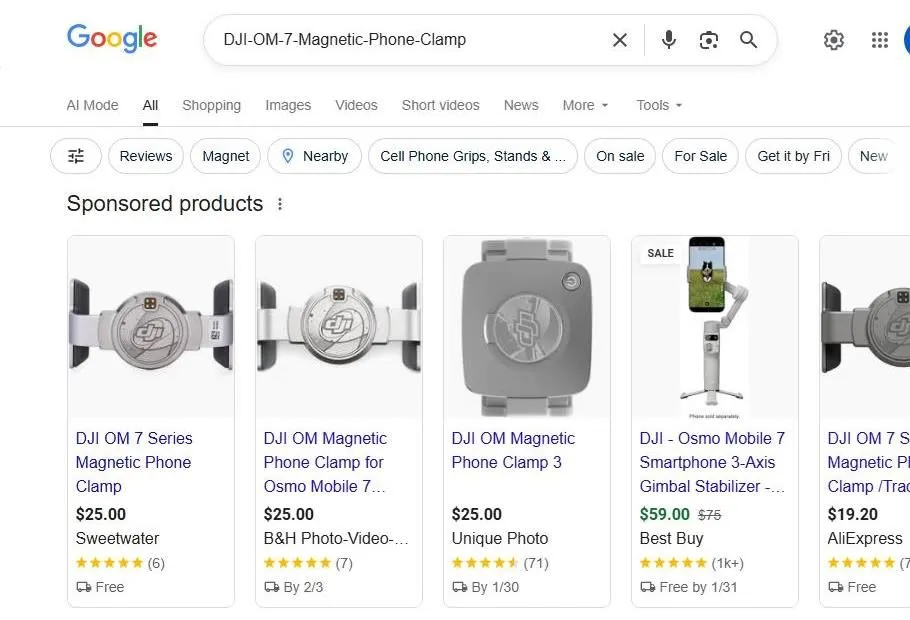
Task: Open Quick Settings with the gear icon
Action: click(834, 40)
